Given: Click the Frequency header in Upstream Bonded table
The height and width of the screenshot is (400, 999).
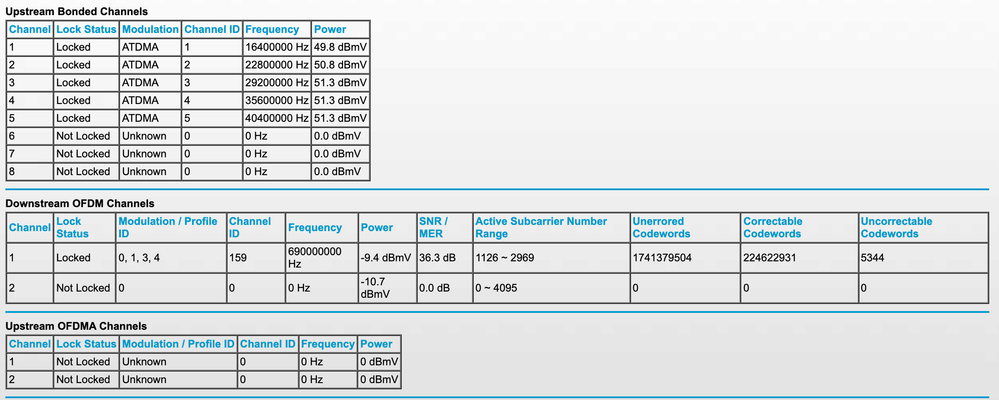Looking at the screenshot, I should click(x=272, y=29).
